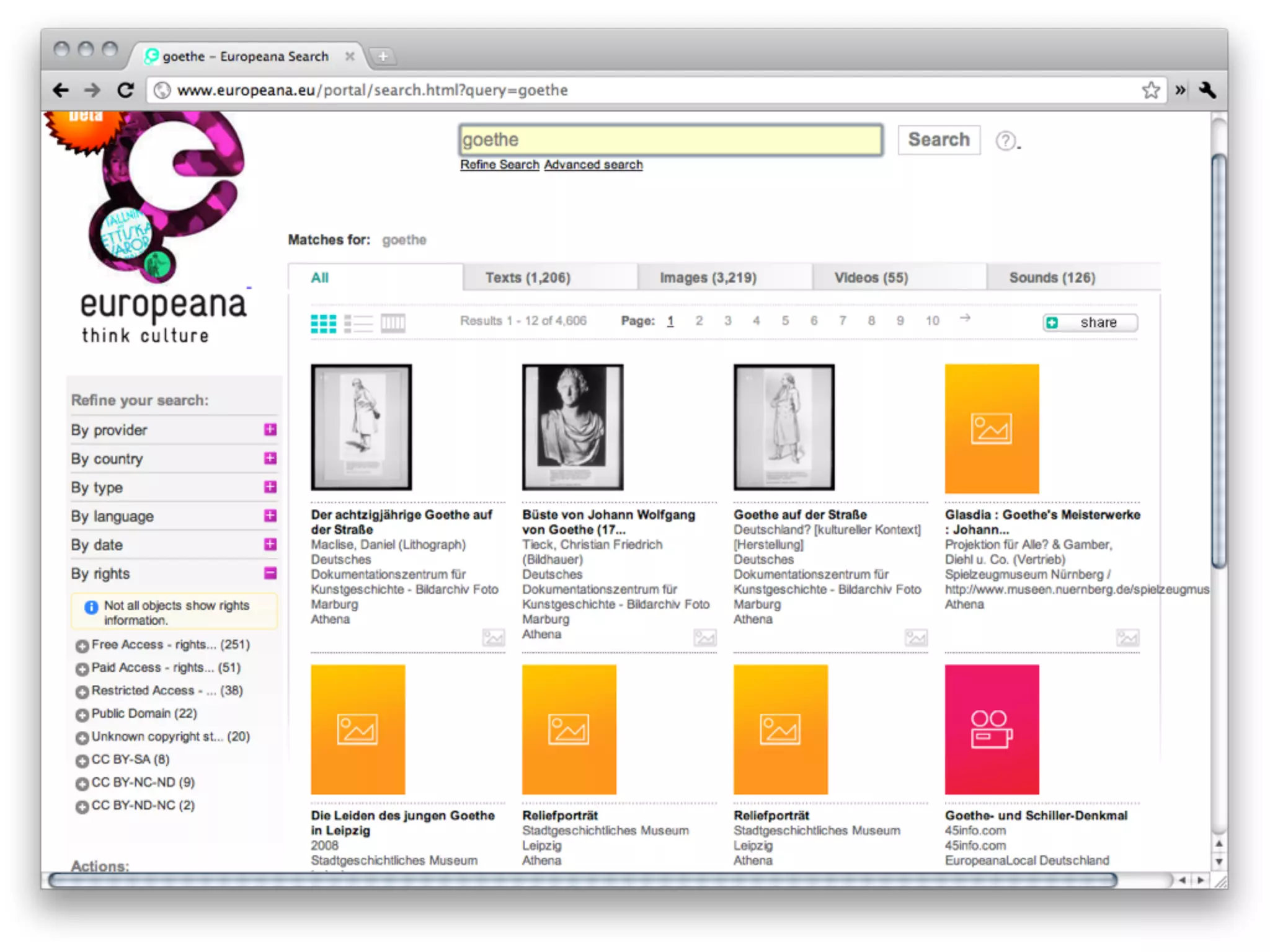Open the Advanced search link
This screenshot has height=952, width=1270.
click(593, 165)
